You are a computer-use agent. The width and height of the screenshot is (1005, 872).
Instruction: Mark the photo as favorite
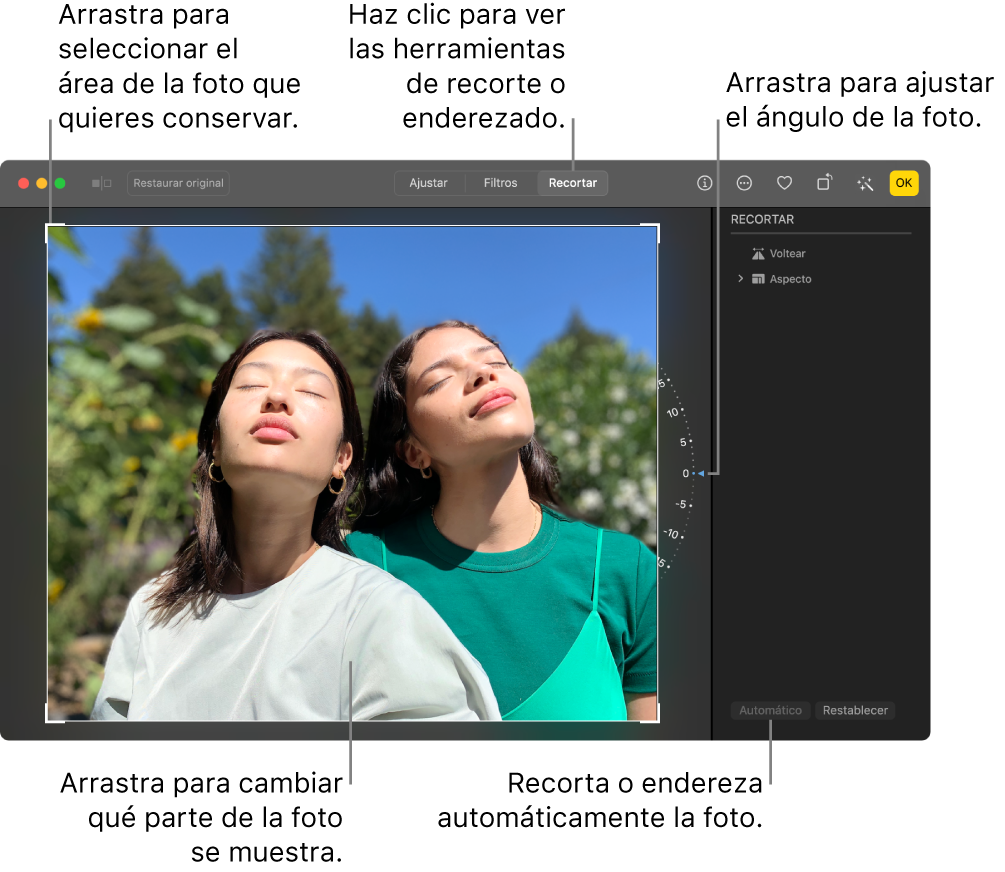(x=784, y=183)
